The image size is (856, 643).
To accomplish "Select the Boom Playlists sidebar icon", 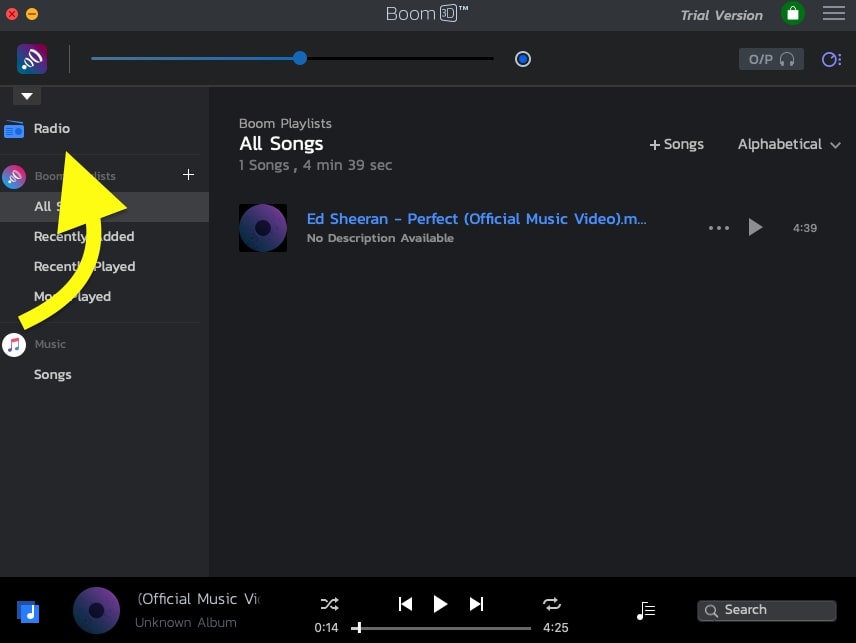I will click(x=14, y=175).
